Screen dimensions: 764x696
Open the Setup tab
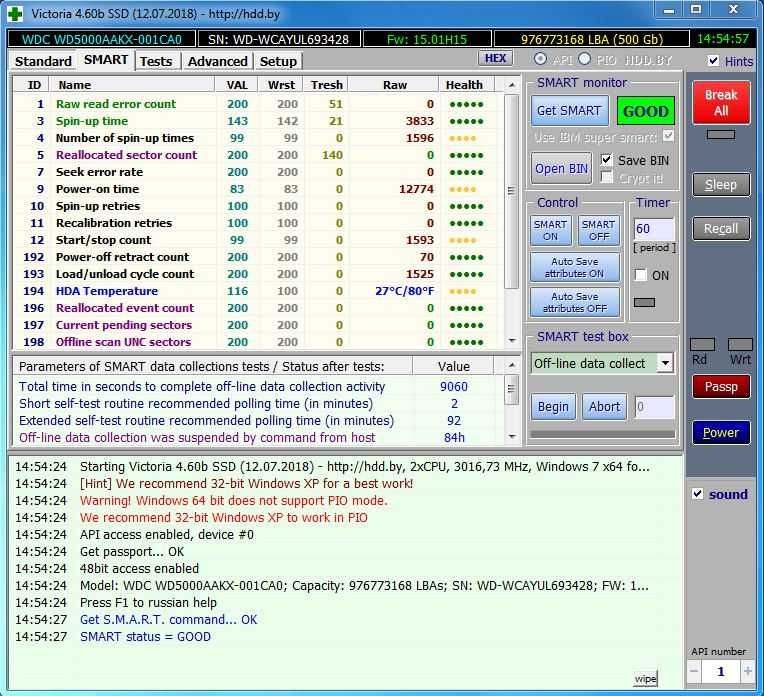tap(278, 61)
